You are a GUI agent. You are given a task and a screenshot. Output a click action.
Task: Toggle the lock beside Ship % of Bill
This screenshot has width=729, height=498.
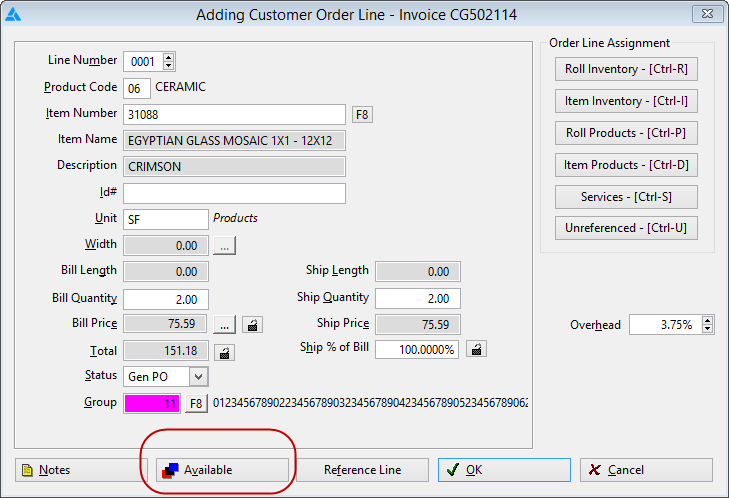pyautogui.click(x=476, y=349)
